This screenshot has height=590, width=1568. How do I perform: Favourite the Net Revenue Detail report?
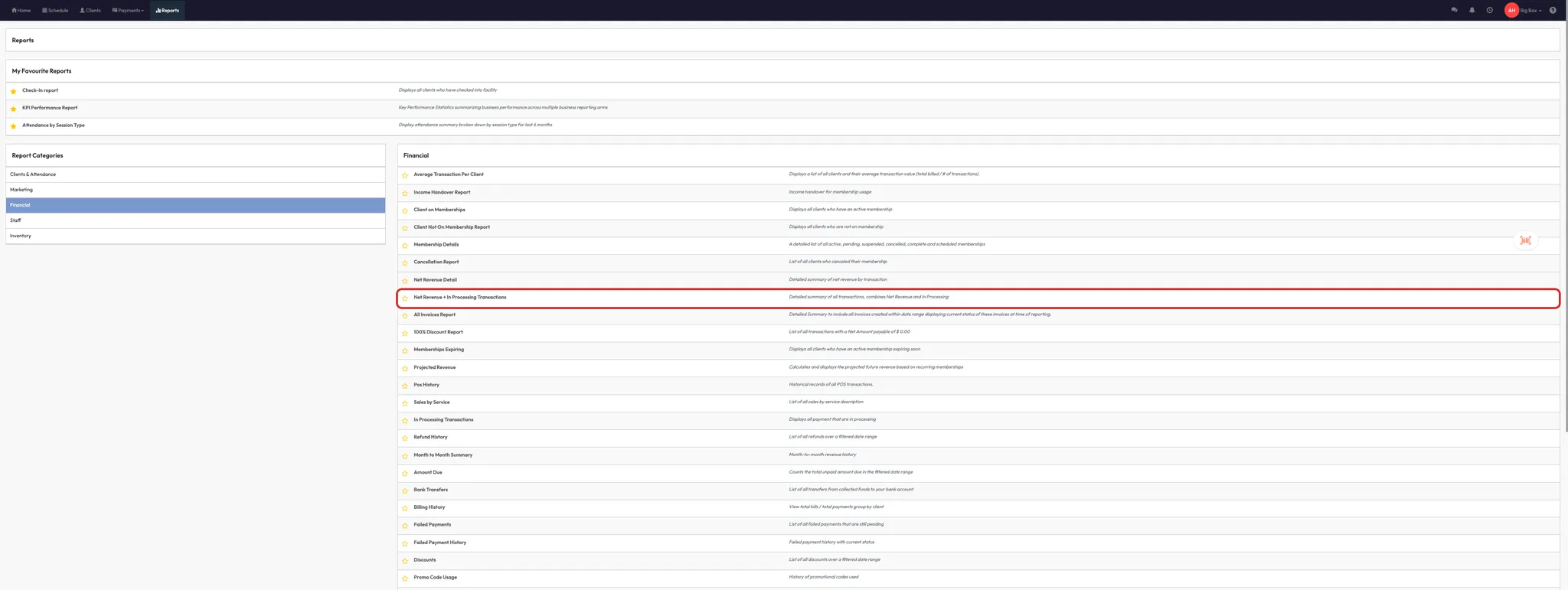tap(405, 281)
